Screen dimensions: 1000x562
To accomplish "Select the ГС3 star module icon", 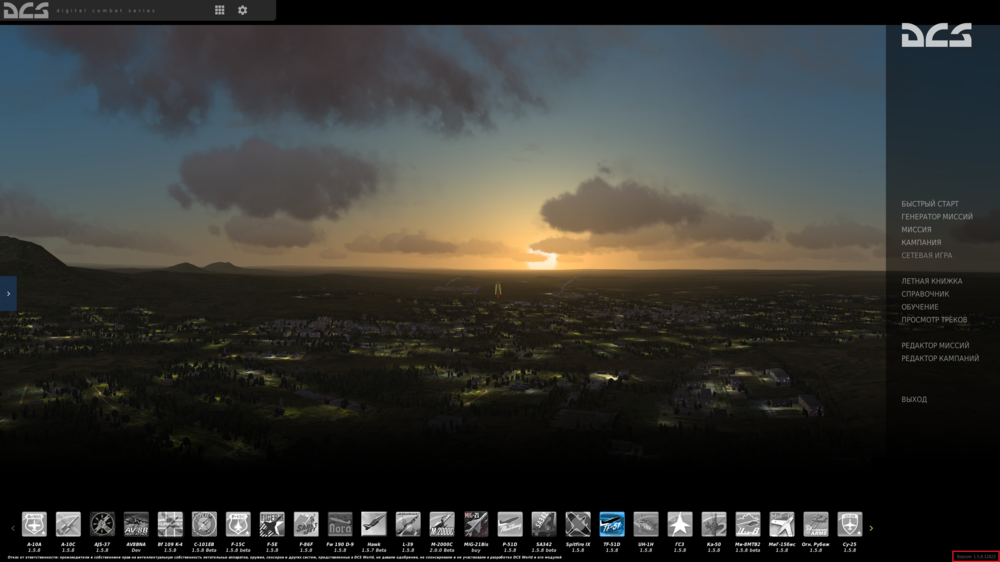I will point(680,524).
